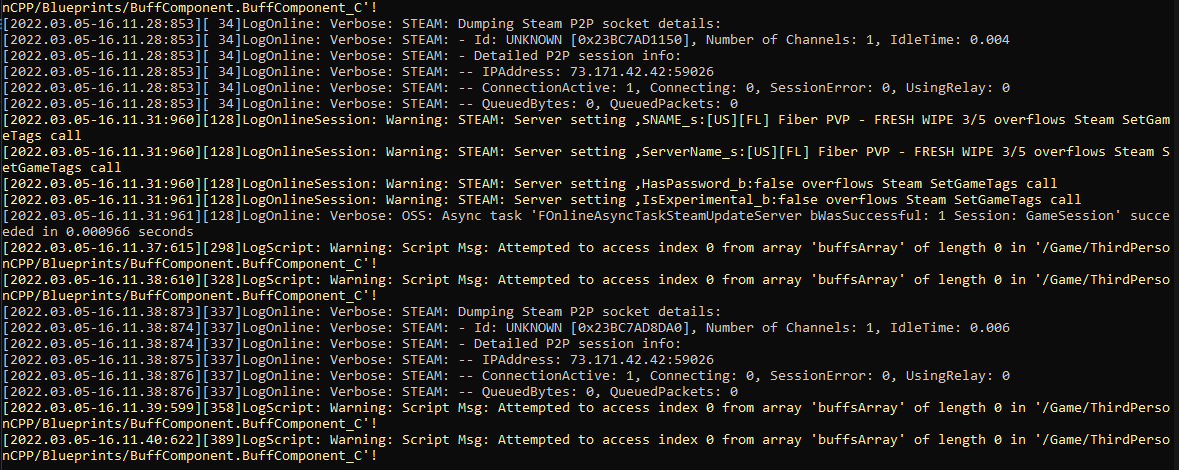The image size is (1179, 470).
Task: Click 'Detailed P2P session info' at 16.11.38:874
Action: coord(574,343)
